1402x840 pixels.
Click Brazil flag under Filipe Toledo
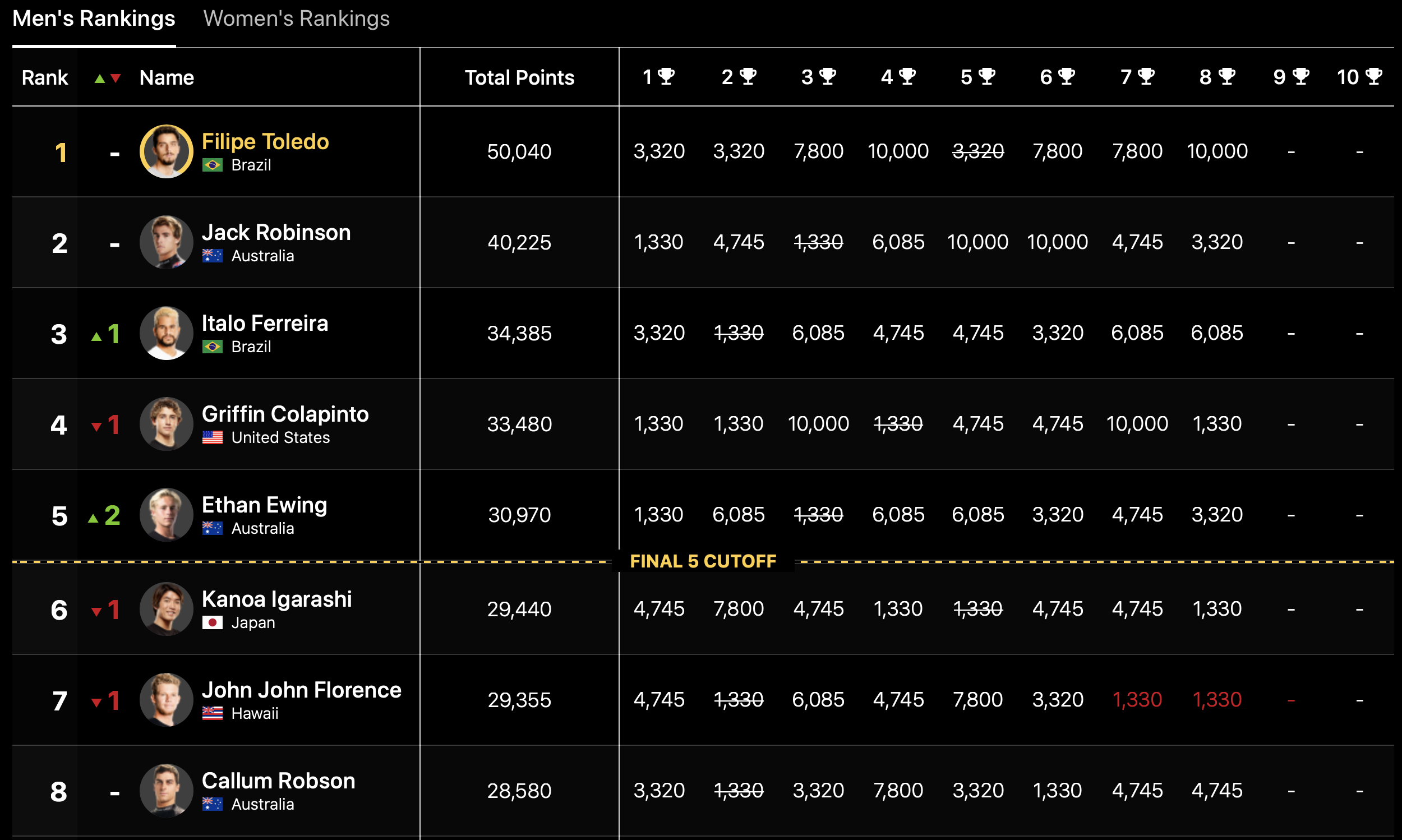[x=212, y=165]
